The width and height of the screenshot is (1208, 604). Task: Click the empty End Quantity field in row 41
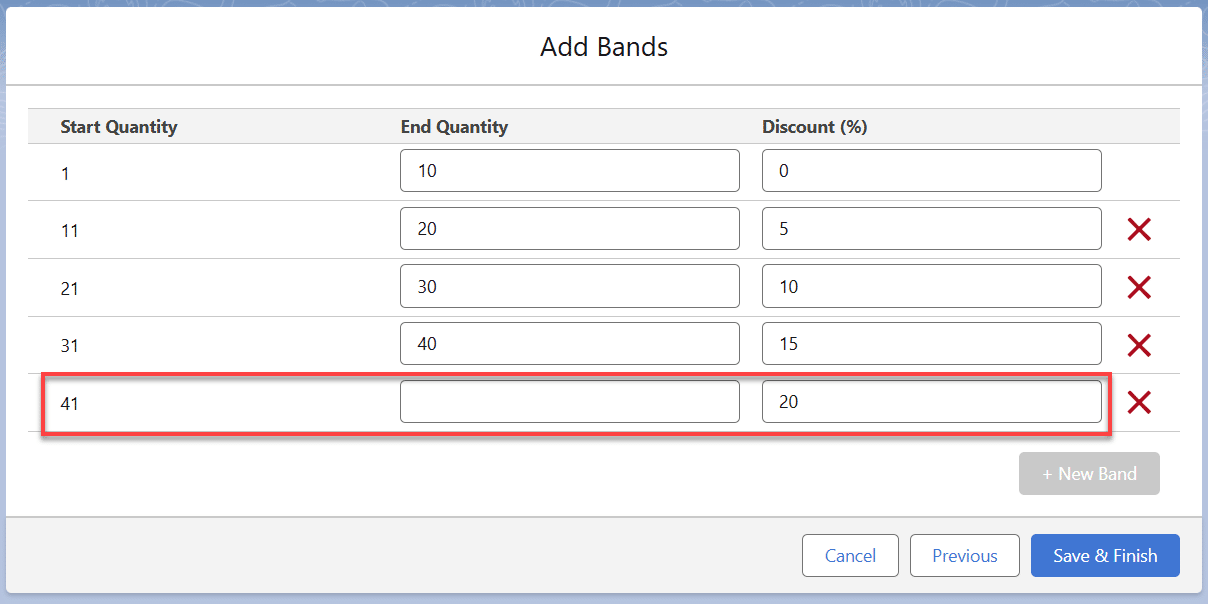click(569, 402)
